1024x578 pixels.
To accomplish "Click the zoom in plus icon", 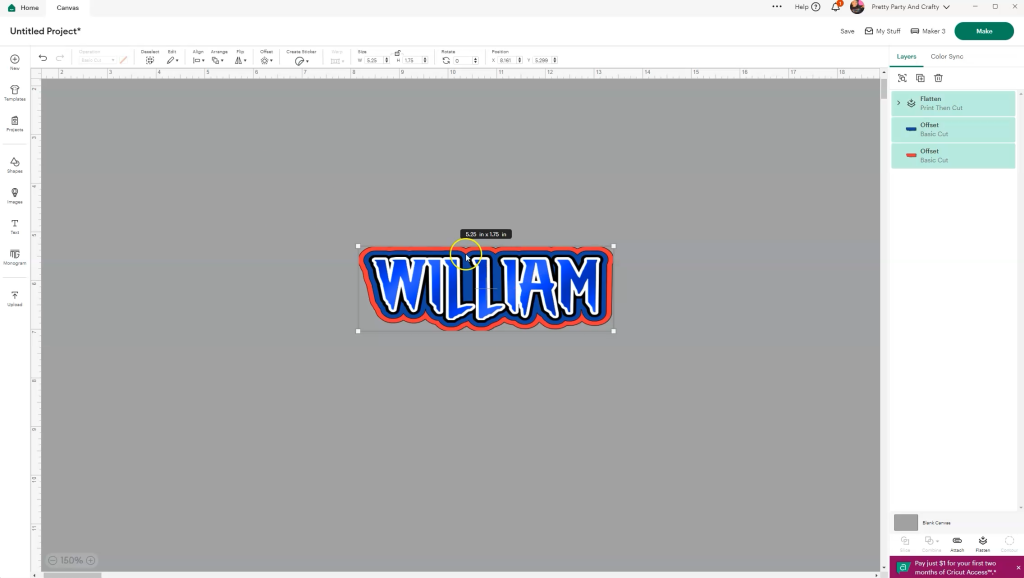I will click(91, 560).
